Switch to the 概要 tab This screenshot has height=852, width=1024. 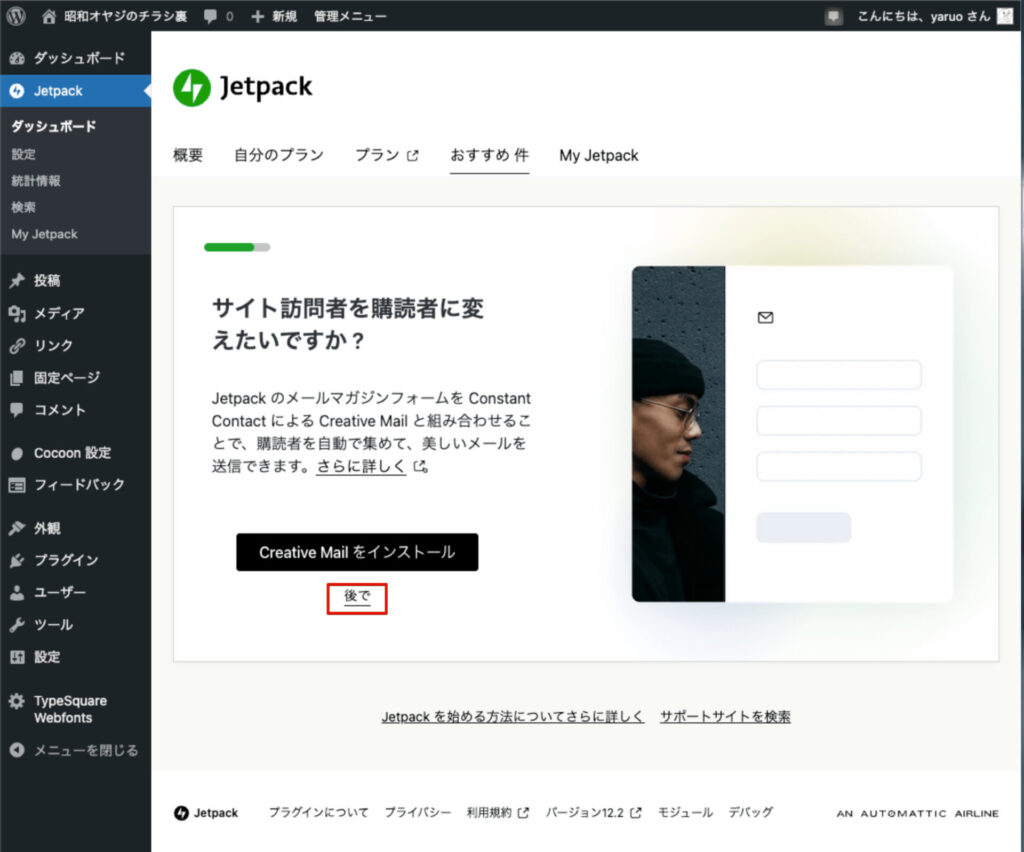188,155
